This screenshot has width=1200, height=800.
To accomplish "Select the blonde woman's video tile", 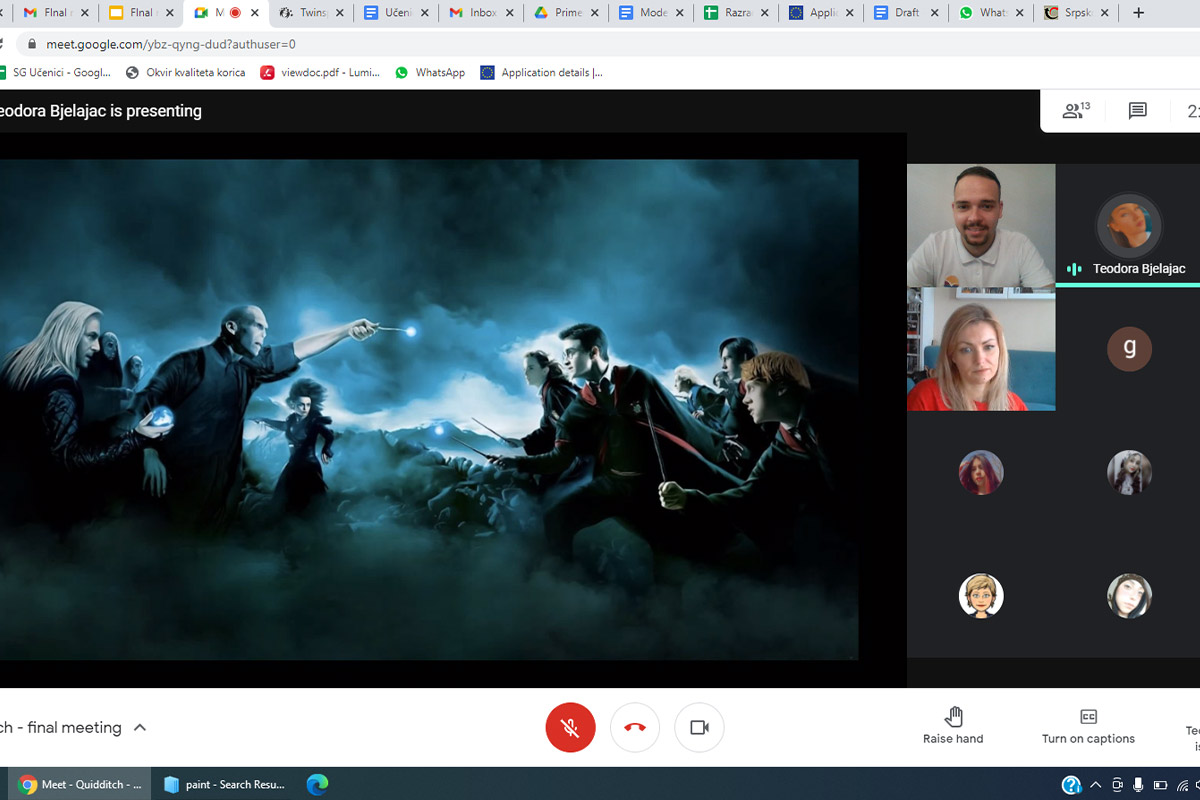I will pos(981,349).
